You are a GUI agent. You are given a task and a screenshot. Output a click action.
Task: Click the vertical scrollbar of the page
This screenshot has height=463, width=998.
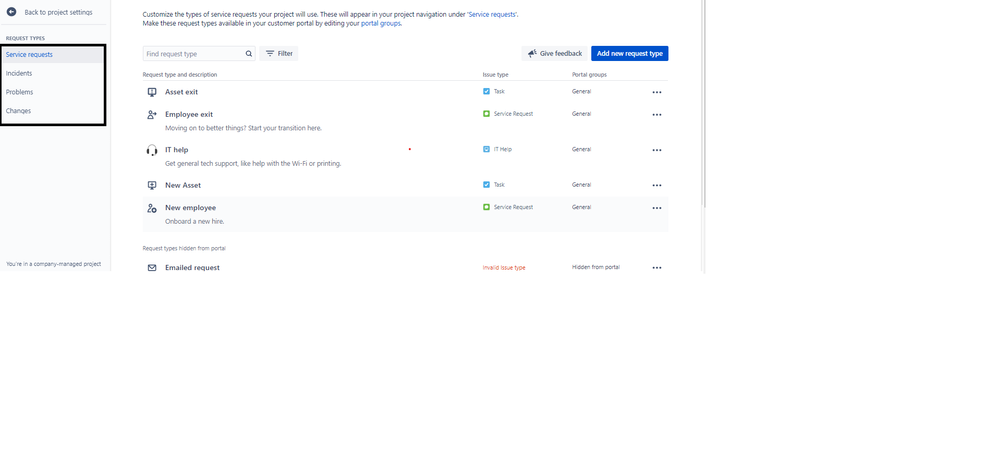coord(703,102)
